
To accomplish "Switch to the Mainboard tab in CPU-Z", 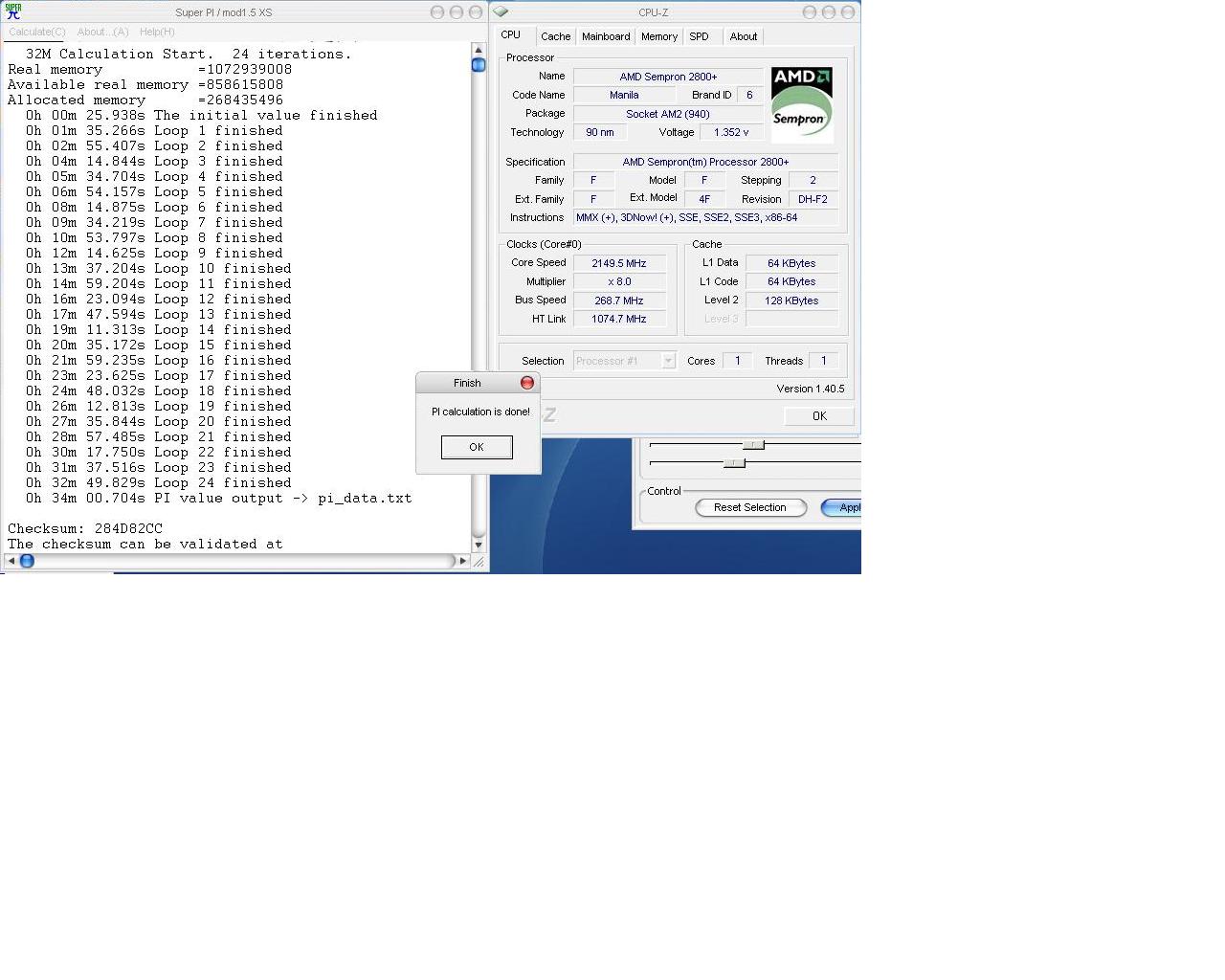I will coord(606,36).
